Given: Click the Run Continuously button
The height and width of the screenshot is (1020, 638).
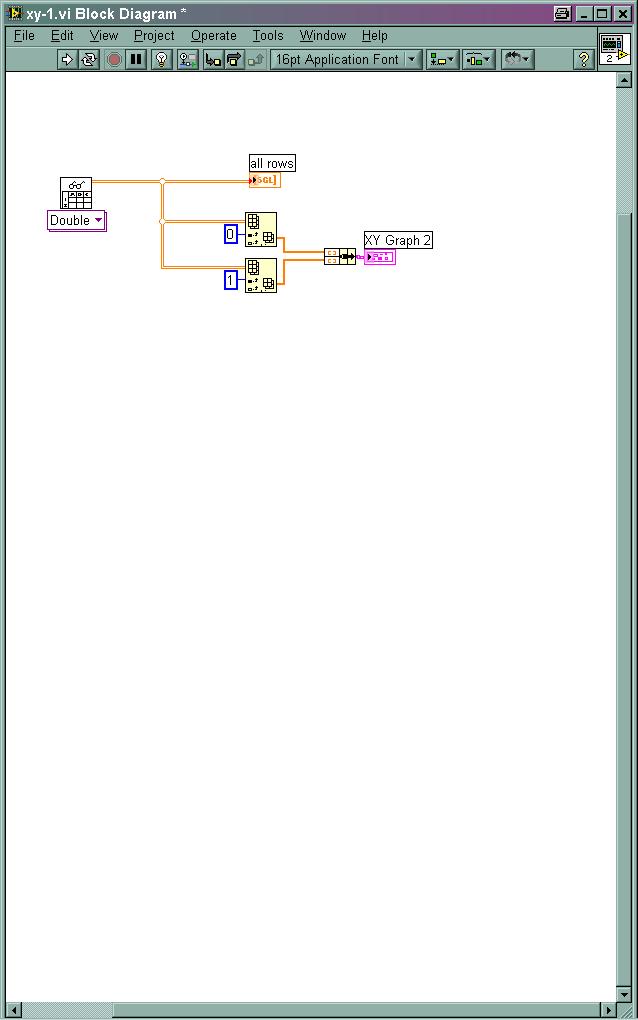Looking at the screenshot, I should click(88, 60).
